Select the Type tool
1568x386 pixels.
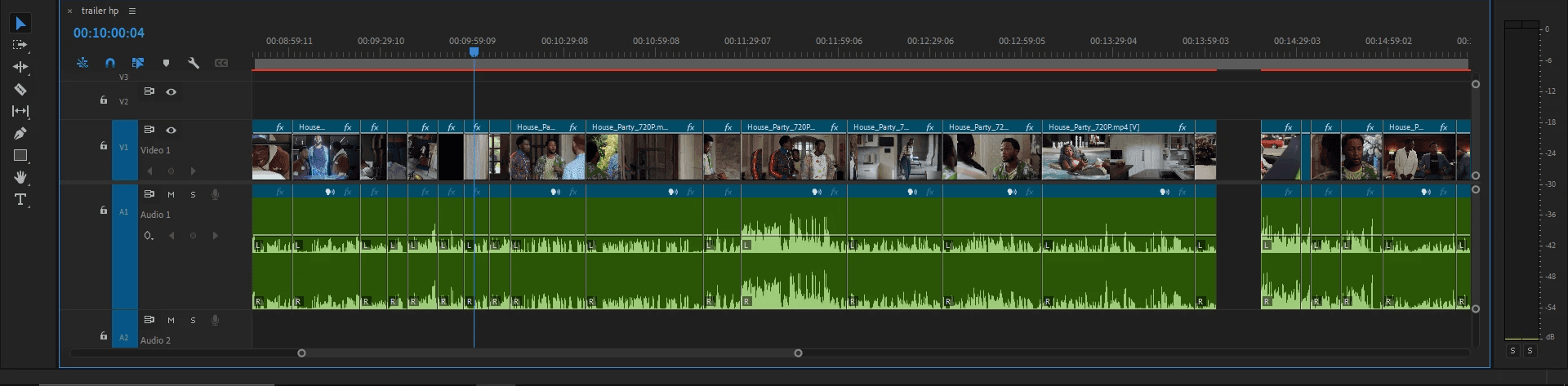tap(20, 199)
